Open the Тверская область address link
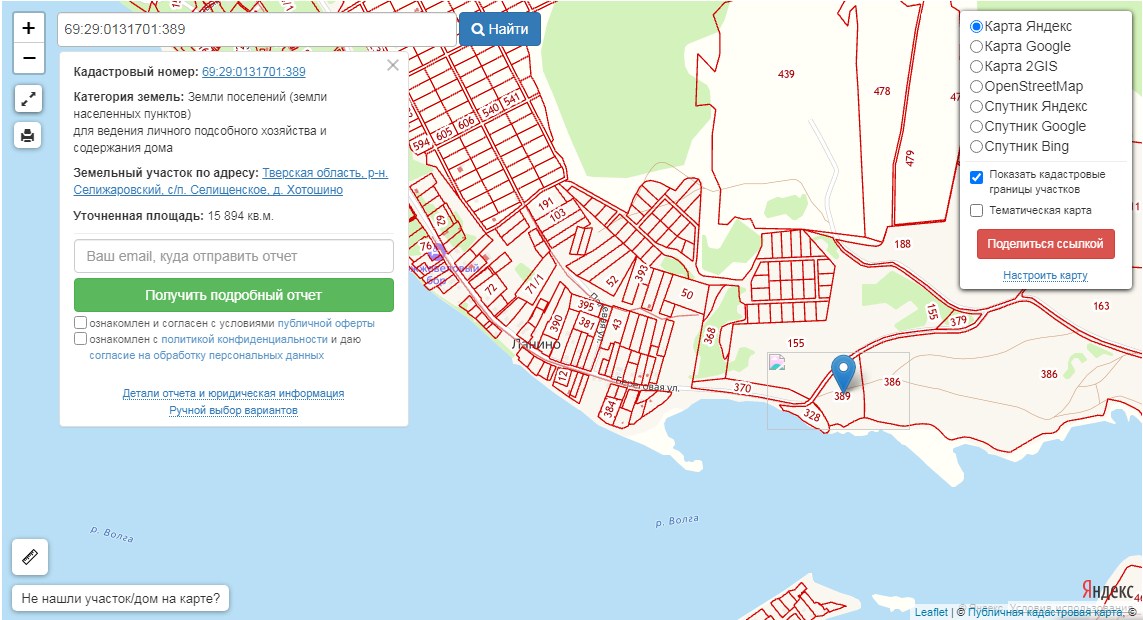Image resolution: width=1143 pixels, height=620 pixels. click(x=230, y=181)
